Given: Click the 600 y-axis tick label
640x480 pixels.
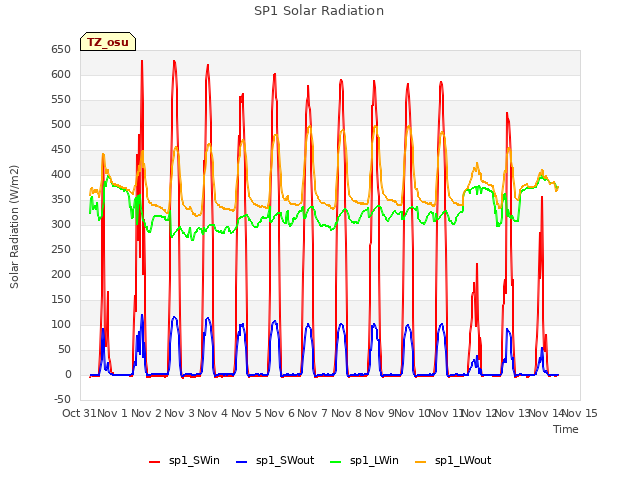Looking at the screenshot, I should (61, 75).
